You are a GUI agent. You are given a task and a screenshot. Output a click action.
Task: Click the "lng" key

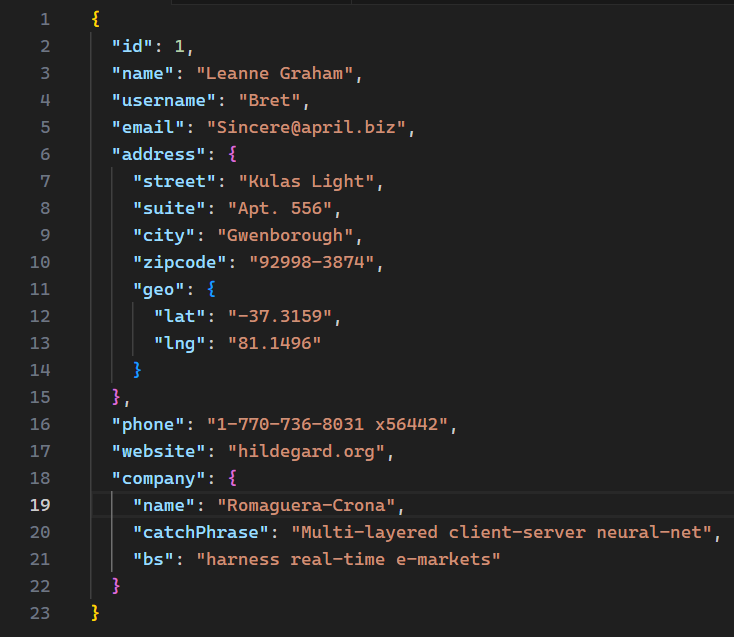click(x=180, y=344)
